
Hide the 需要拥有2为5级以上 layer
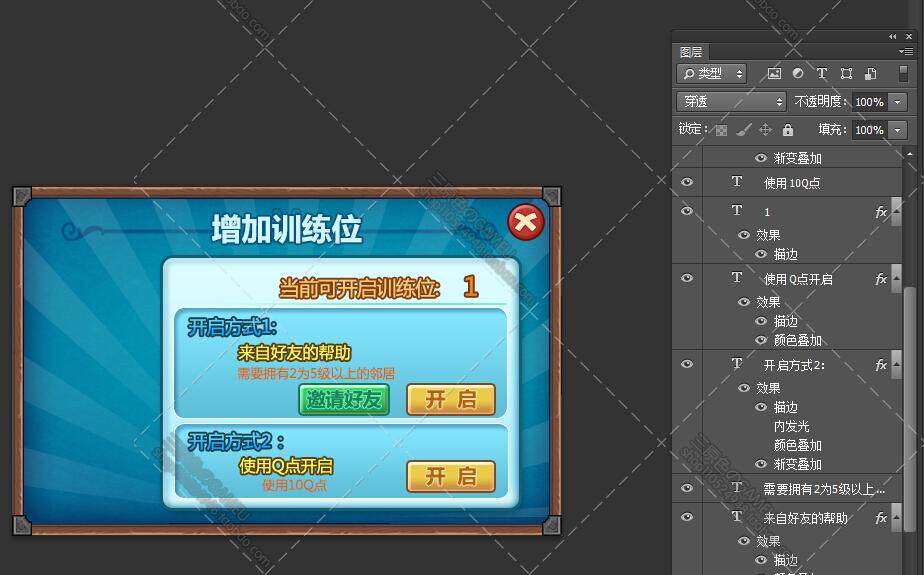click(x=687, y=488)
